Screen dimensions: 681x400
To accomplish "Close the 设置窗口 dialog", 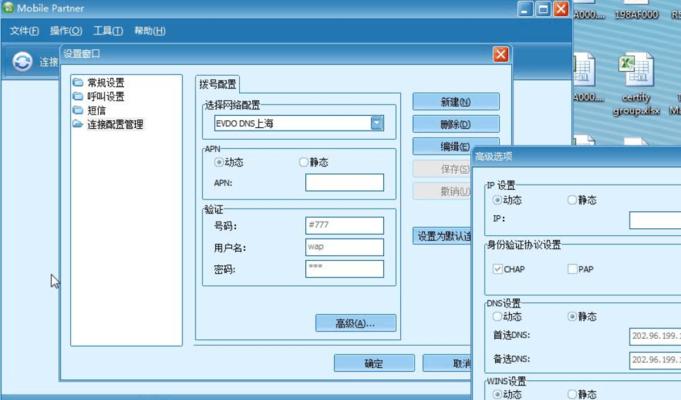I will [501, 54].
